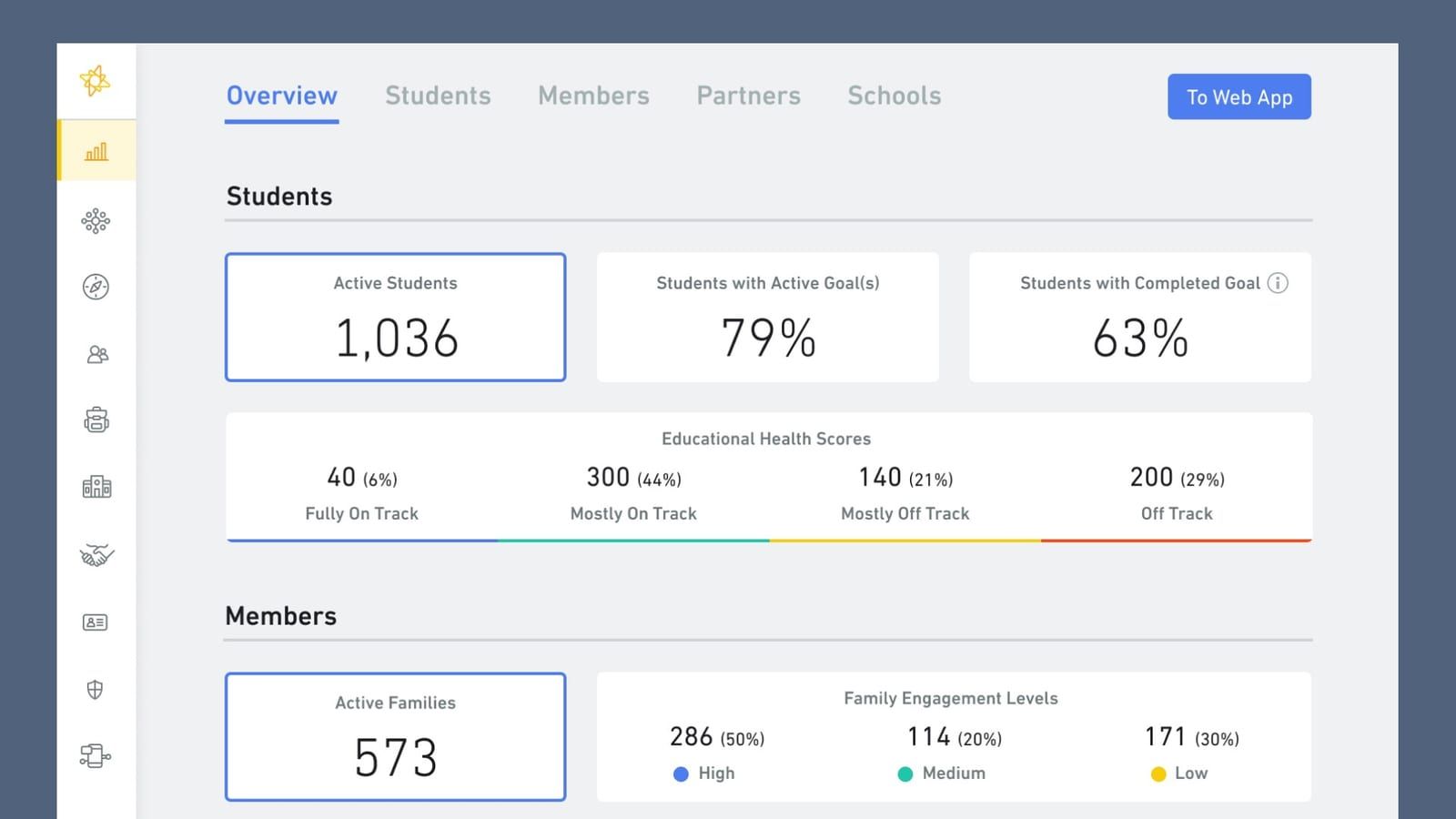Image resolution: width=1456 pixels, height=819 pixels.
Task: Select the app logo at the sidebar top
Action: coord(96,82)
